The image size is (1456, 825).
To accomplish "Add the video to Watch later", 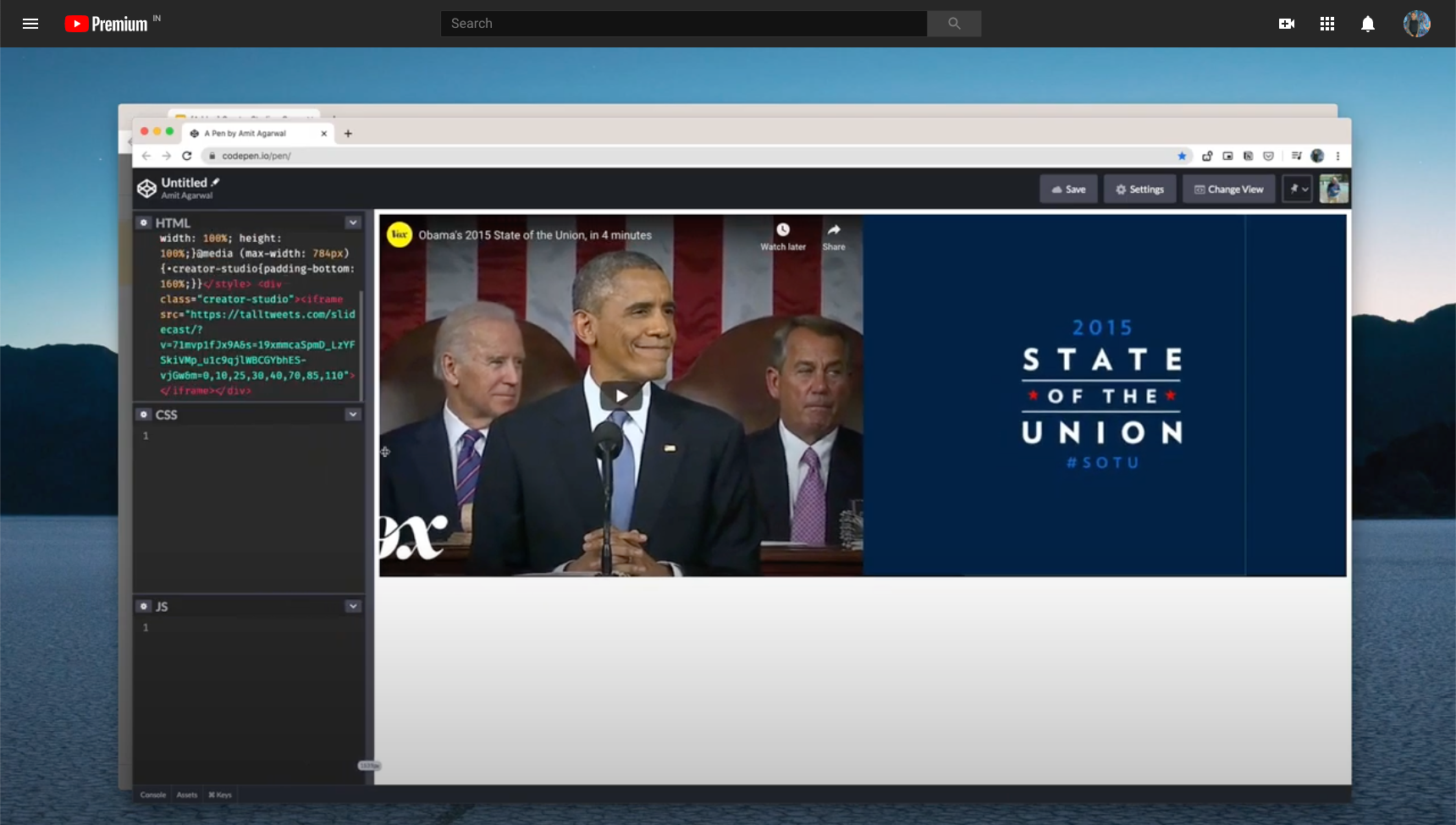I will [x=783, y=236].
